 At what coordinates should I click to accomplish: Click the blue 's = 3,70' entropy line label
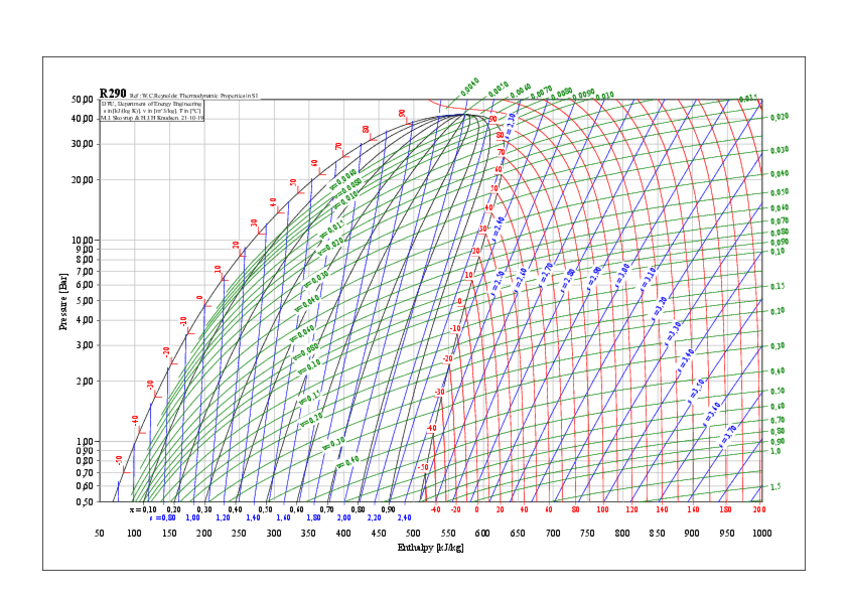tap(728, 436)
